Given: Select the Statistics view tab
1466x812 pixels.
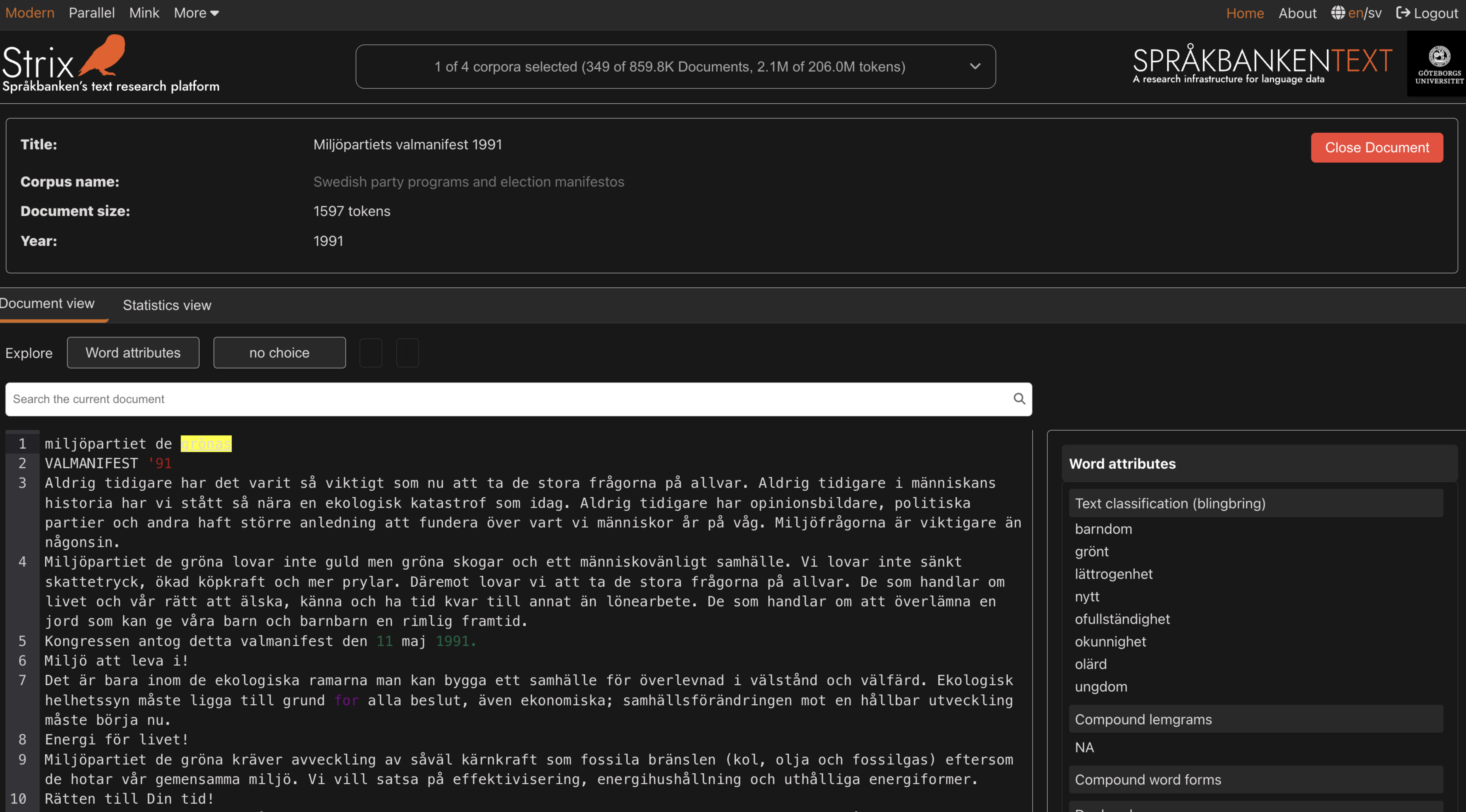Looking at the screenshot, I should [x=167, y=306].
